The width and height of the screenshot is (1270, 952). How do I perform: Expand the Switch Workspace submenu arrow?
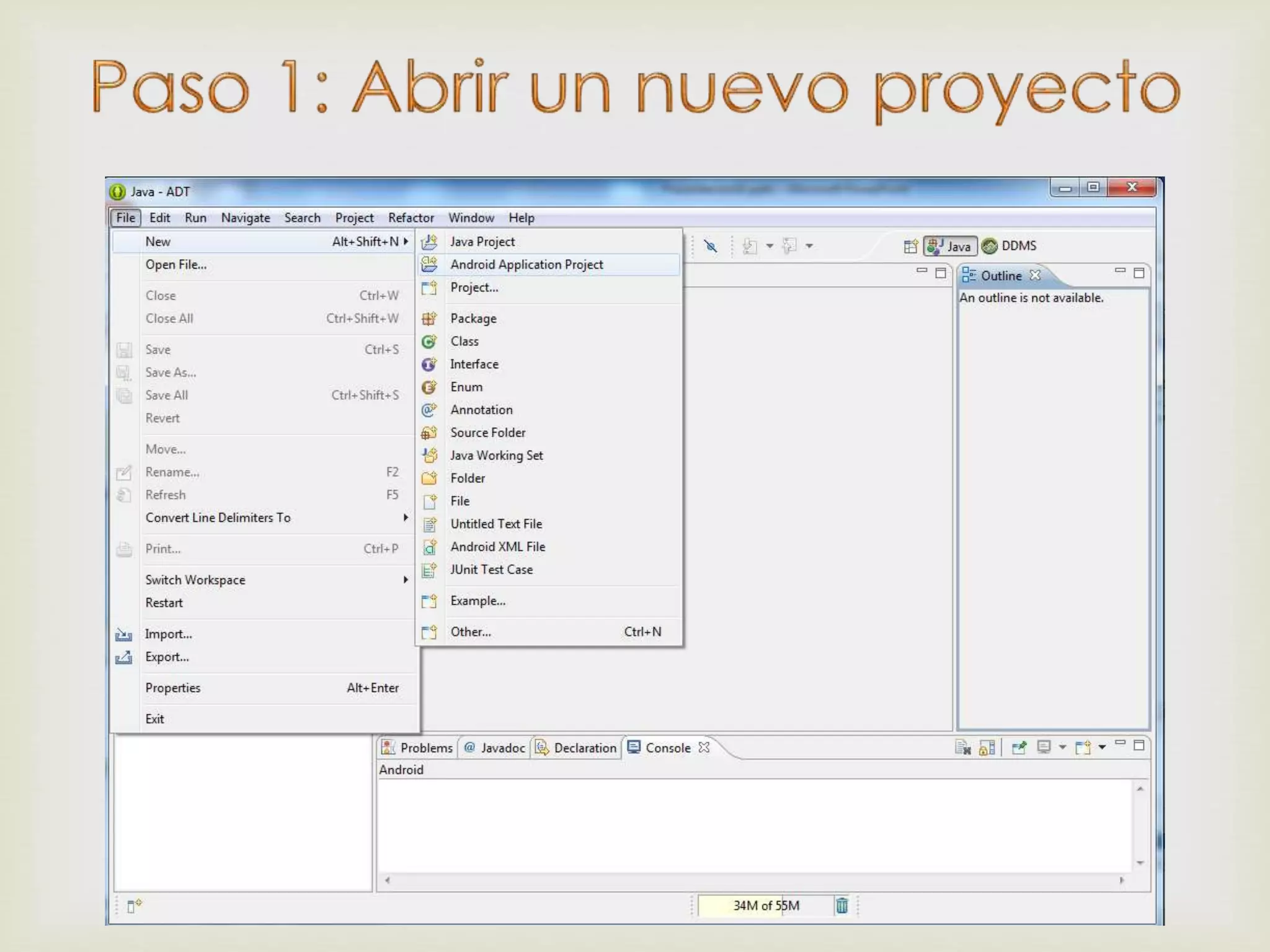406,580
